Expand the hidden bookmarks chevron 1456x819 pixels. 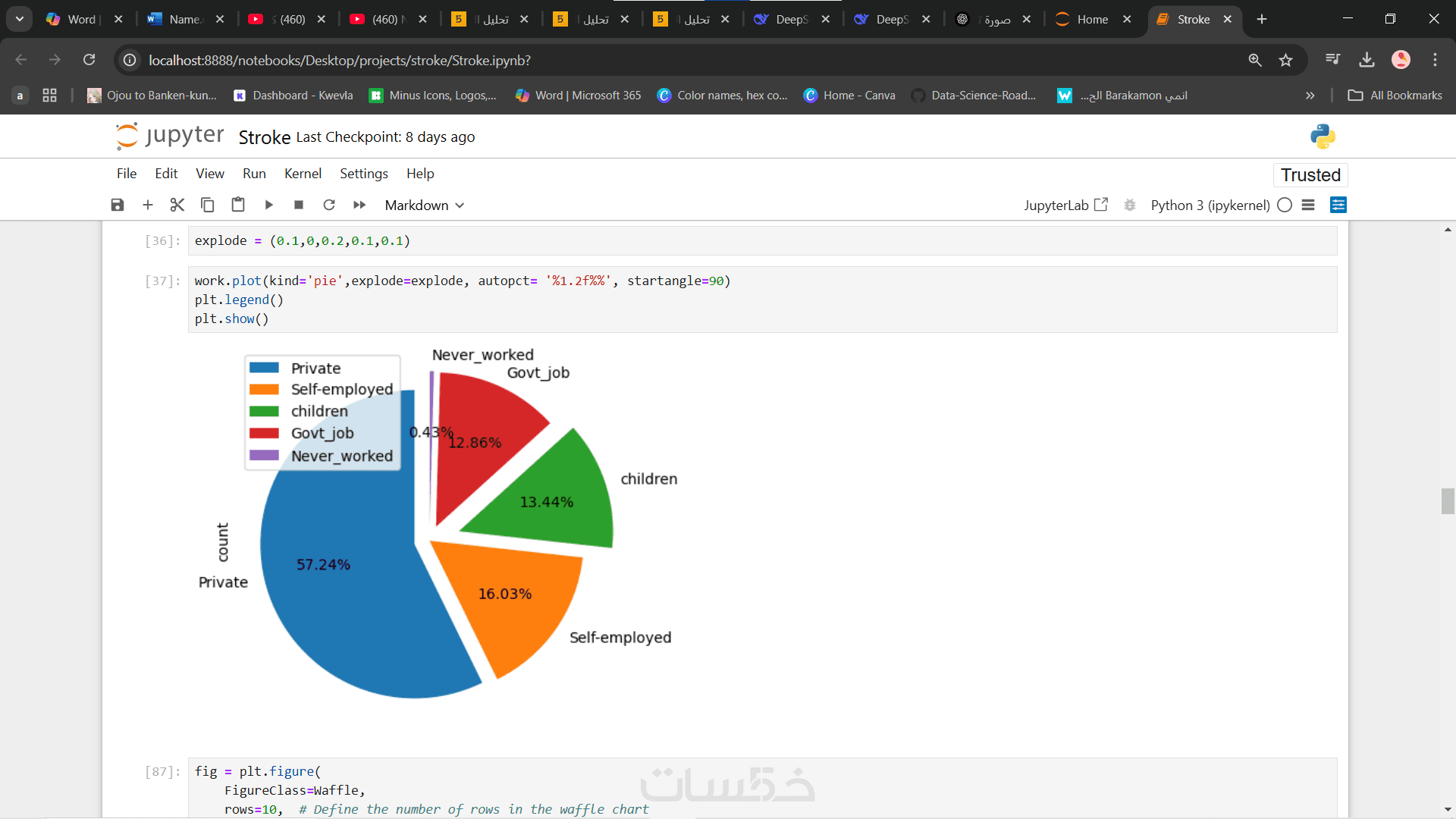coord(1310,96)
